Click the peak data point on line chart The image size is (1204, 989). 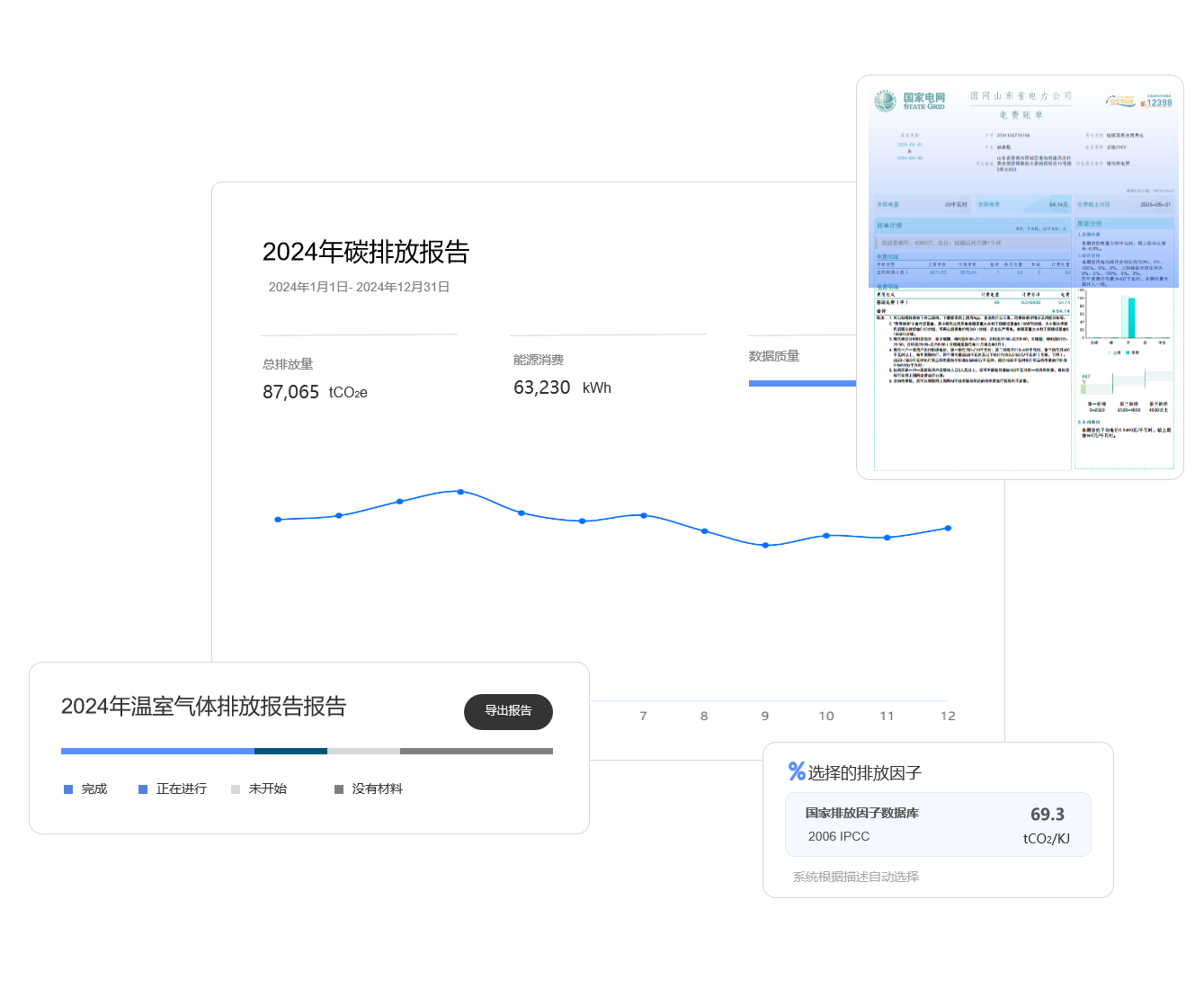[x=460, y=492]
